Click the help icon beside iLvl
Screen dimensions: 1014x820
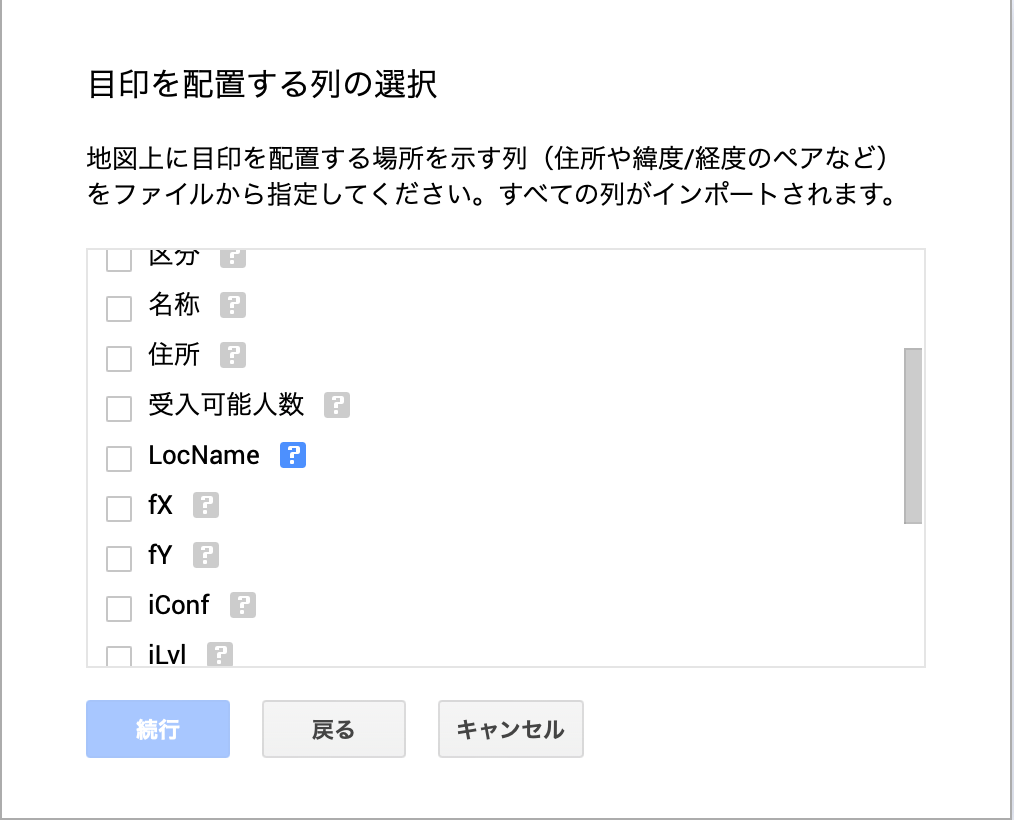[x=220, y=655]
